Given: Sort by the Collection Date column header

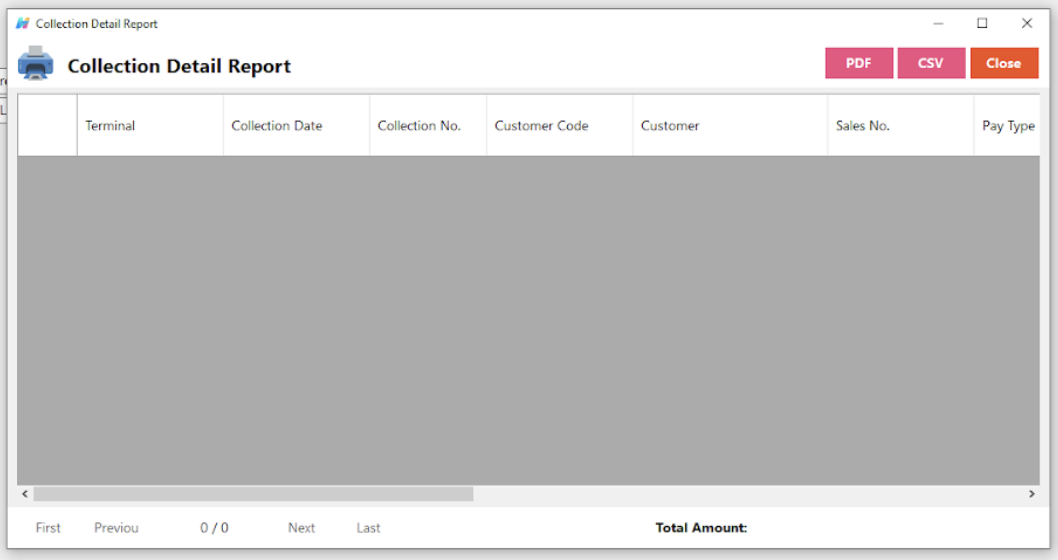Looking at the screenshot, I should click(x=297, y=125).
